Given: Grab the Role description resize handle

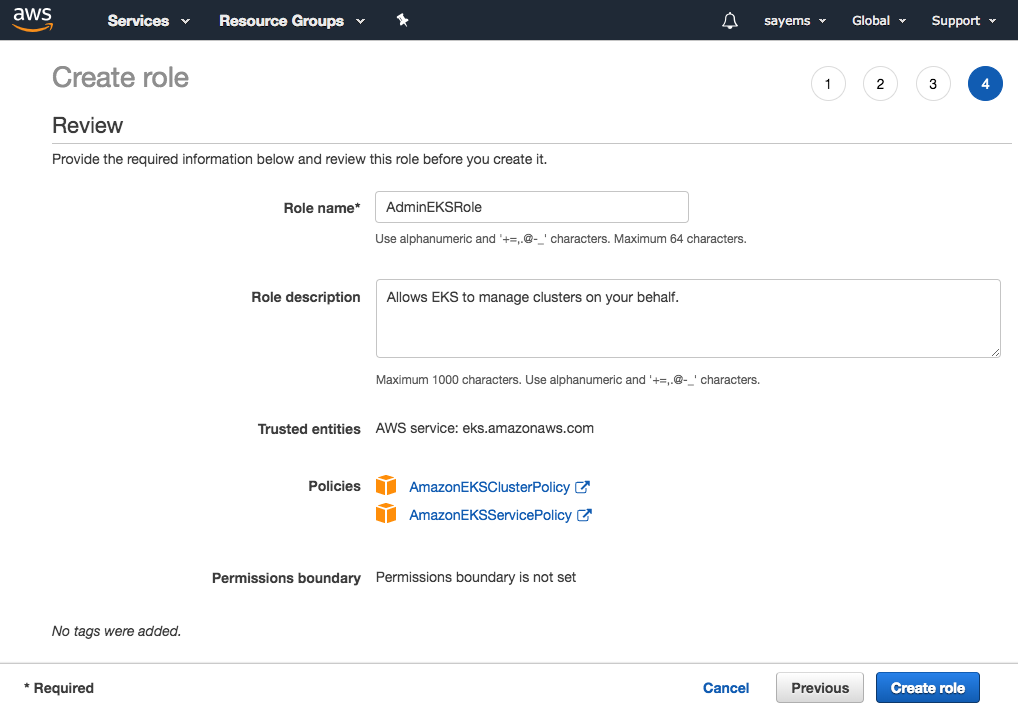Looking at the screenshot, I should [x=995, y=352].
